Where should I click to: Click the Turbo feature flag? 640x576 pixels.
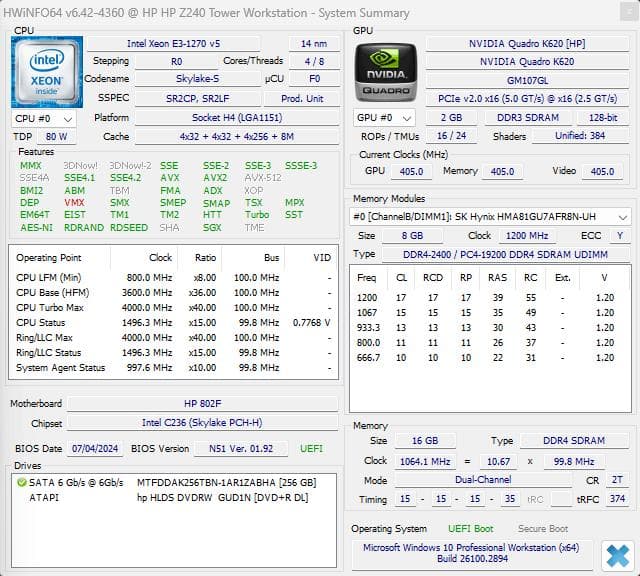(257, 215)
